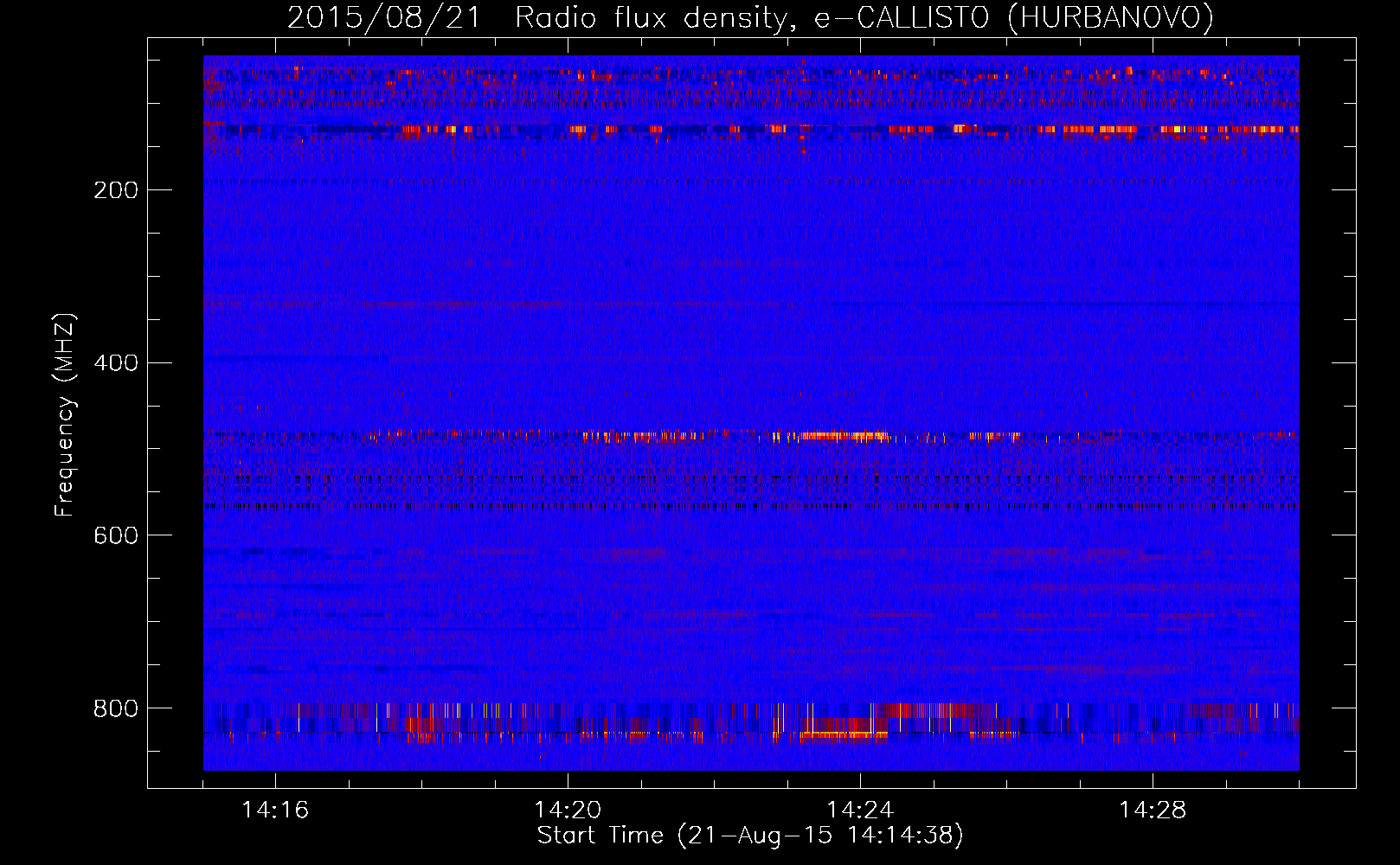Click the 600 frequency tick label
Screen dimensions: 1400x865
click(x=116, y=536)
